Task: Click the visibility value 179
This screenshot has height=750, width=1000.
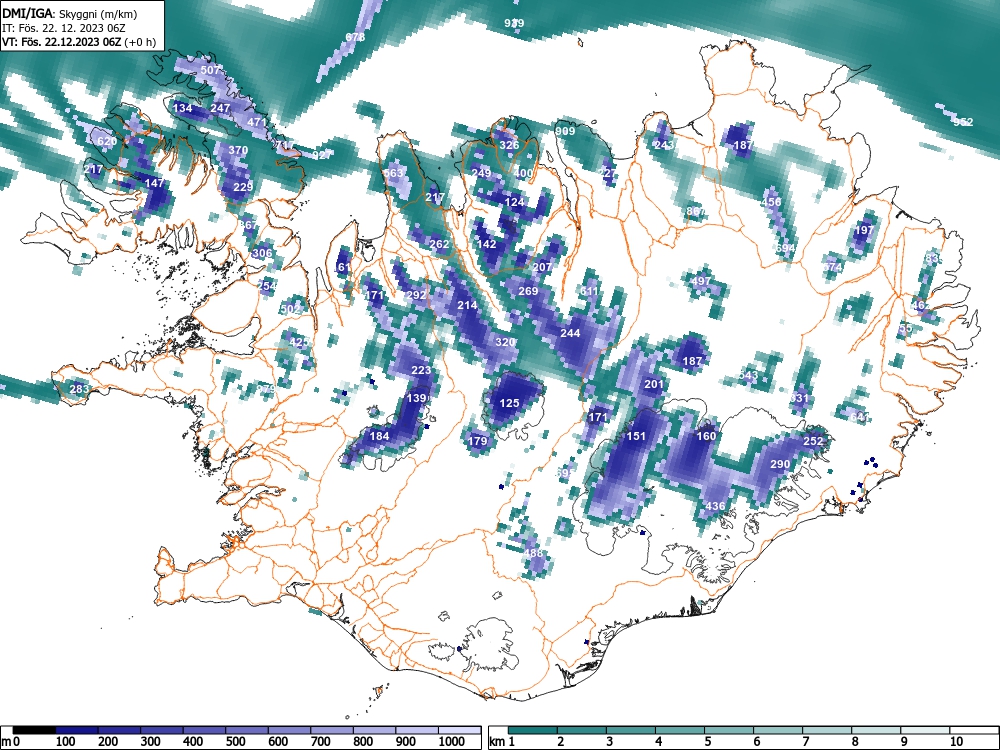Action: 477,441
